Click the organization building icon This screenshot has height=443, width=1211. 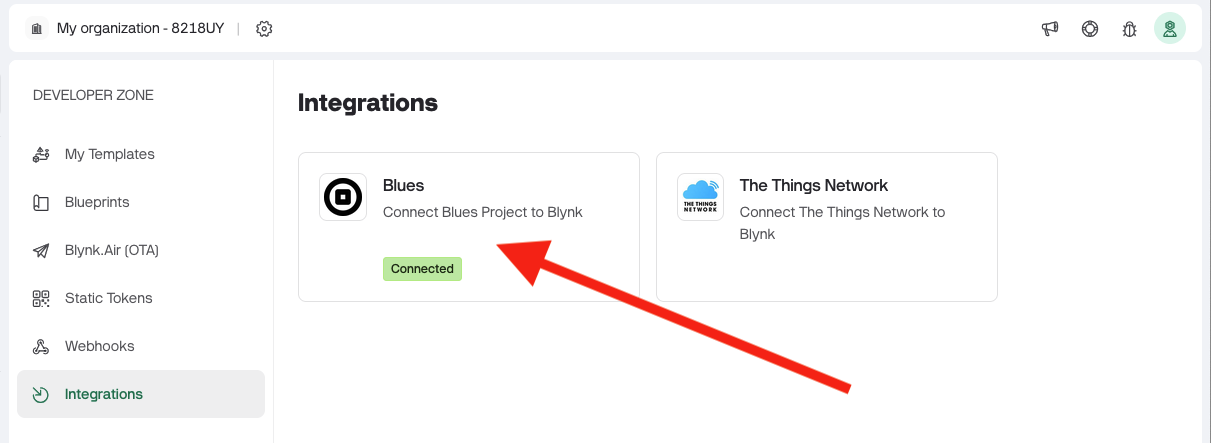[37, 29]
